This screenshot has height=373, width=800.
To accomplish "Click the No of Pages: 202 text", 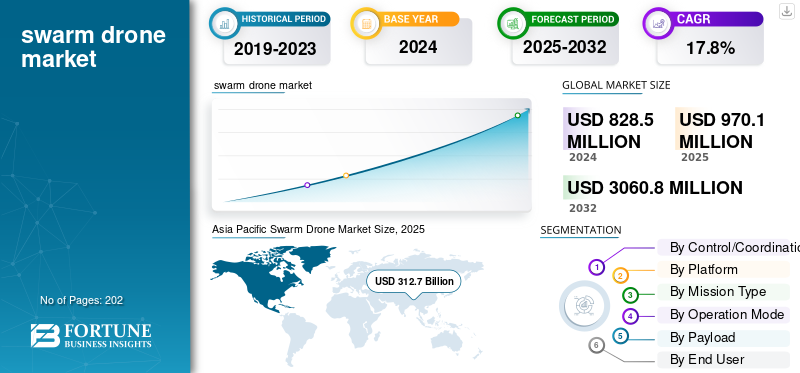I will [x=82, y=301].
